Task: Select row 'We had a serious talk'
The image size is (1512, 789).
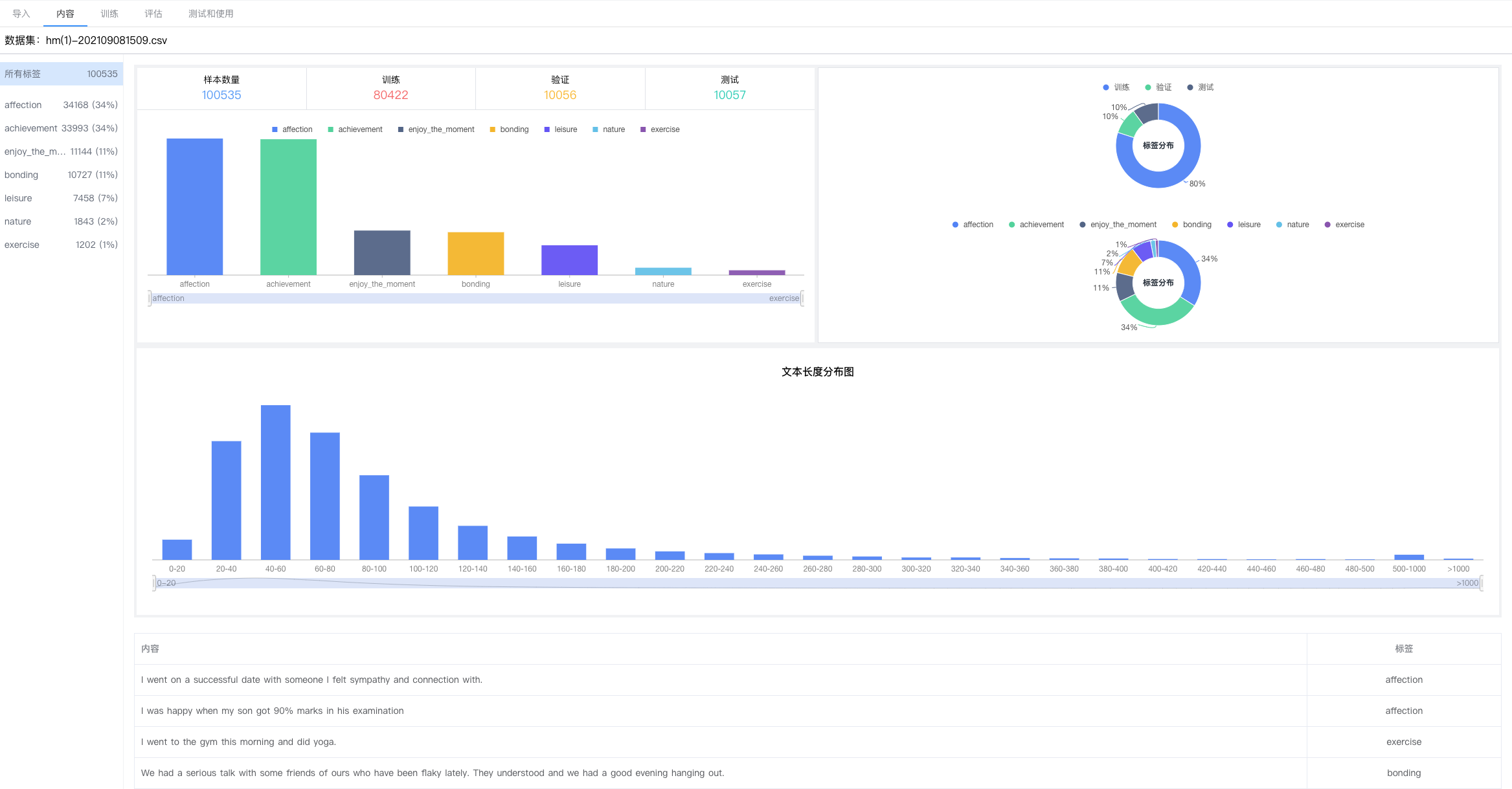Action: [x=818, y=773]
